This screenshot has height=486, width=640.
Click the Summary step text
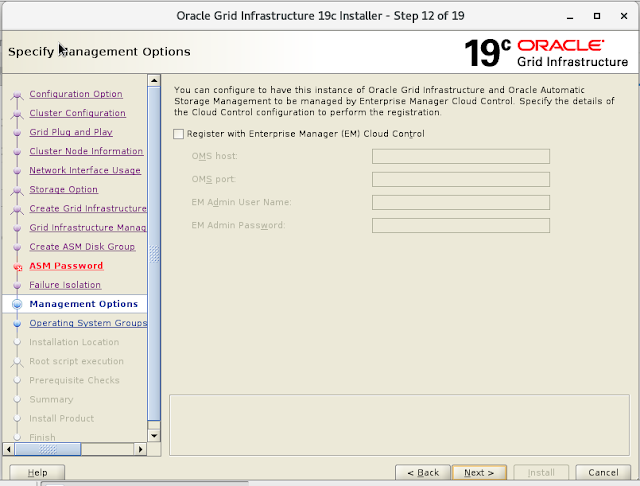(51, 399)
